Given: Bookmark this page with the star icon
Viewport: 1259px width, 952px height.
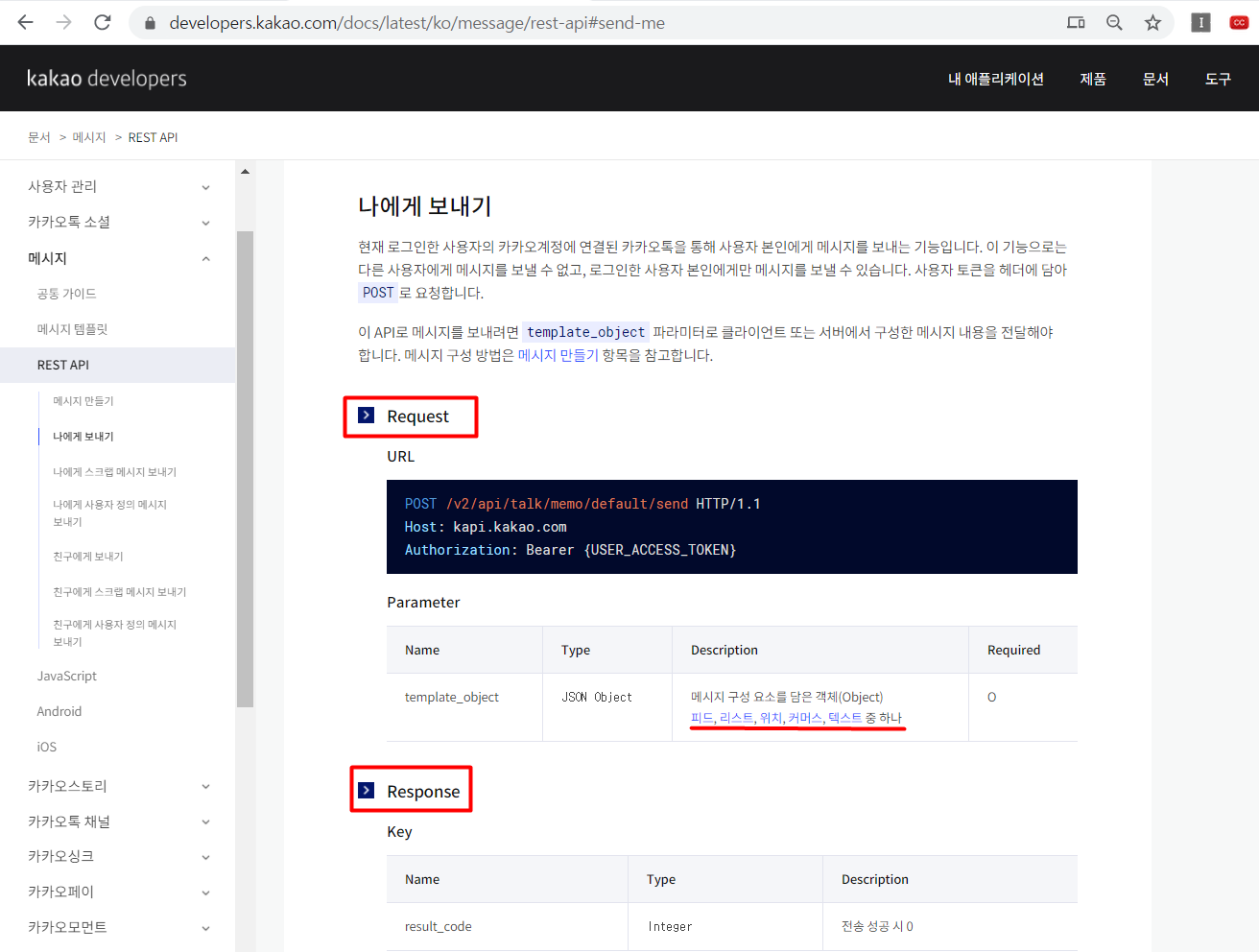Looking at the screenshot, I should [x=1152, y=22].
